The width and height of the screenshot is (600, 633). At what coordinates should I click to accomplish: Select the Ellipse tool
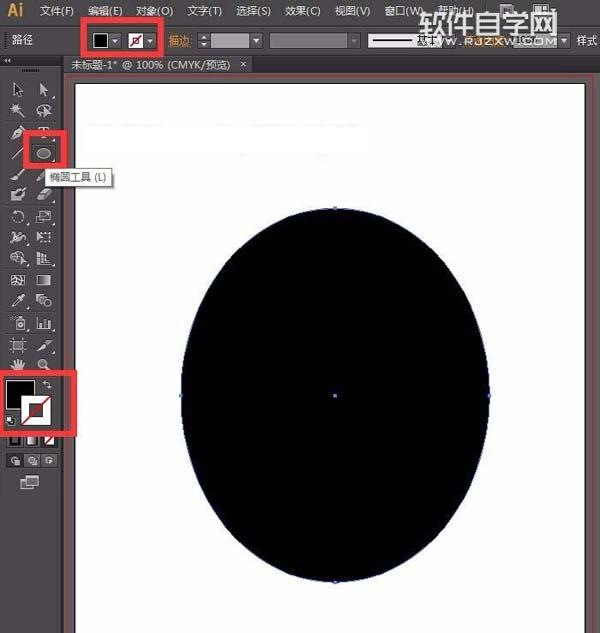(x=44, y=153)
